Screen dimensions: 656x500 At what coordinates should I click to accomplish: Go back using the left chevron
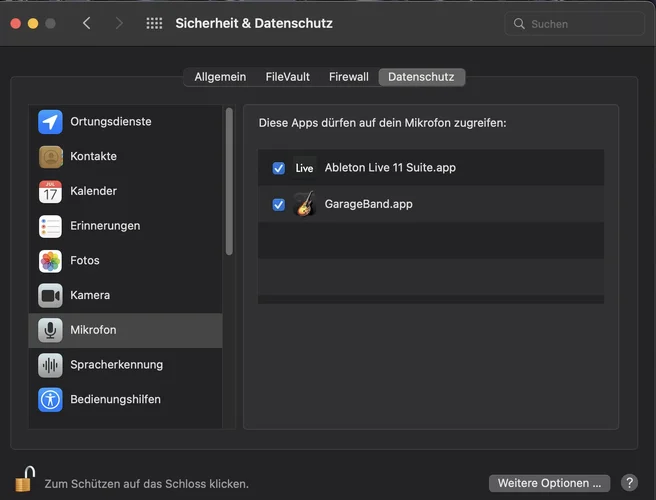87,23
